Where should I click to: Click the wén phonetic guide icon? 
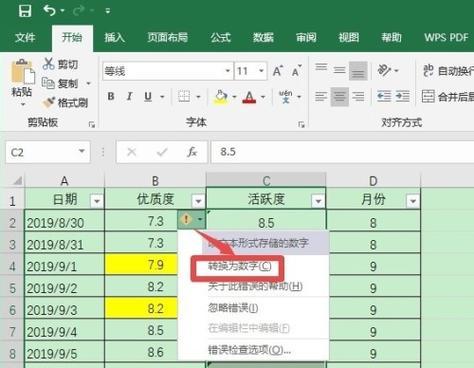click(x=286, y=97)
